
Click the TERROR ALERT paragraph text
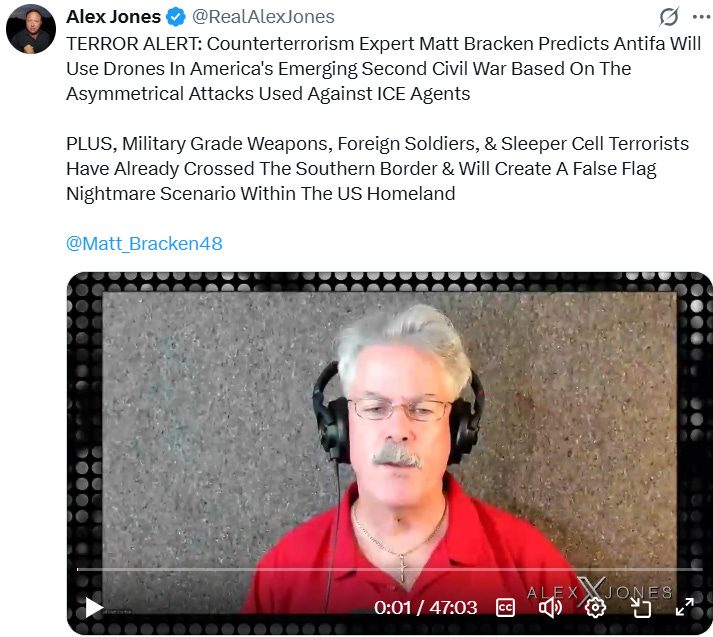tap(383, 69)
